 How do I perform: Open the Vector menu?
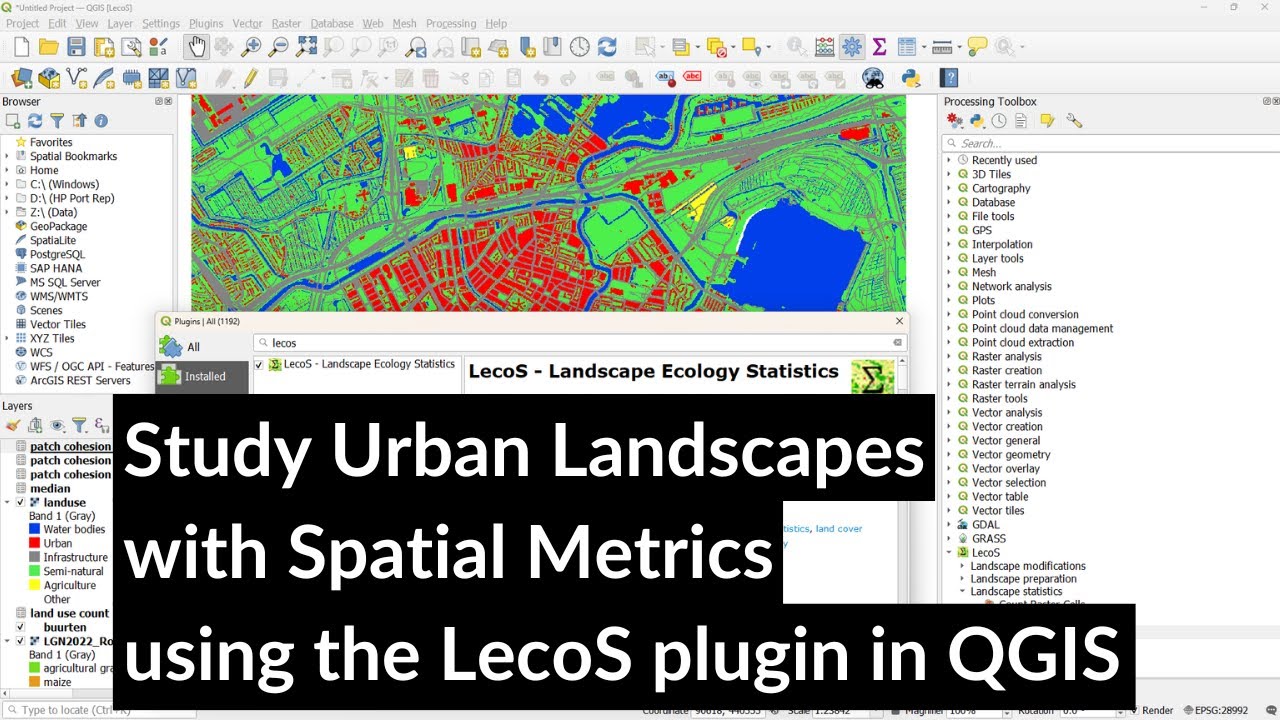pos(247,23)
